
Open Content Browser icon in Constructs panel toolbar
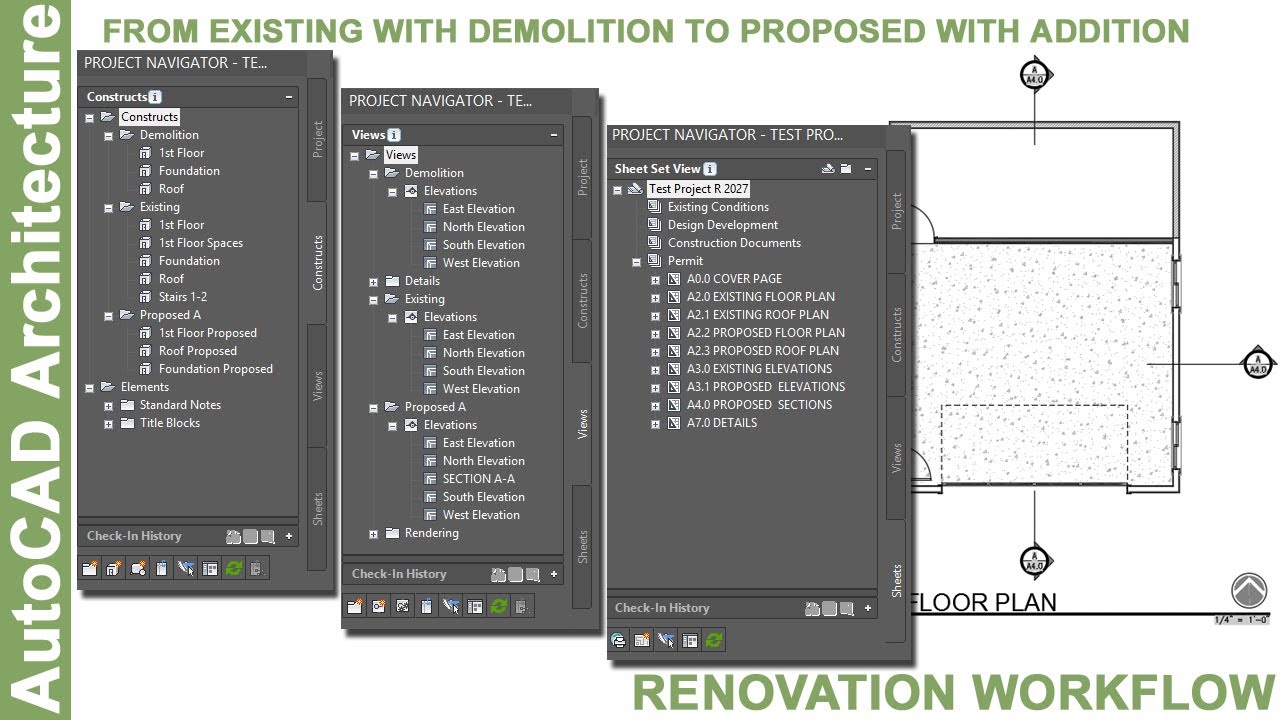pos(210,569)
